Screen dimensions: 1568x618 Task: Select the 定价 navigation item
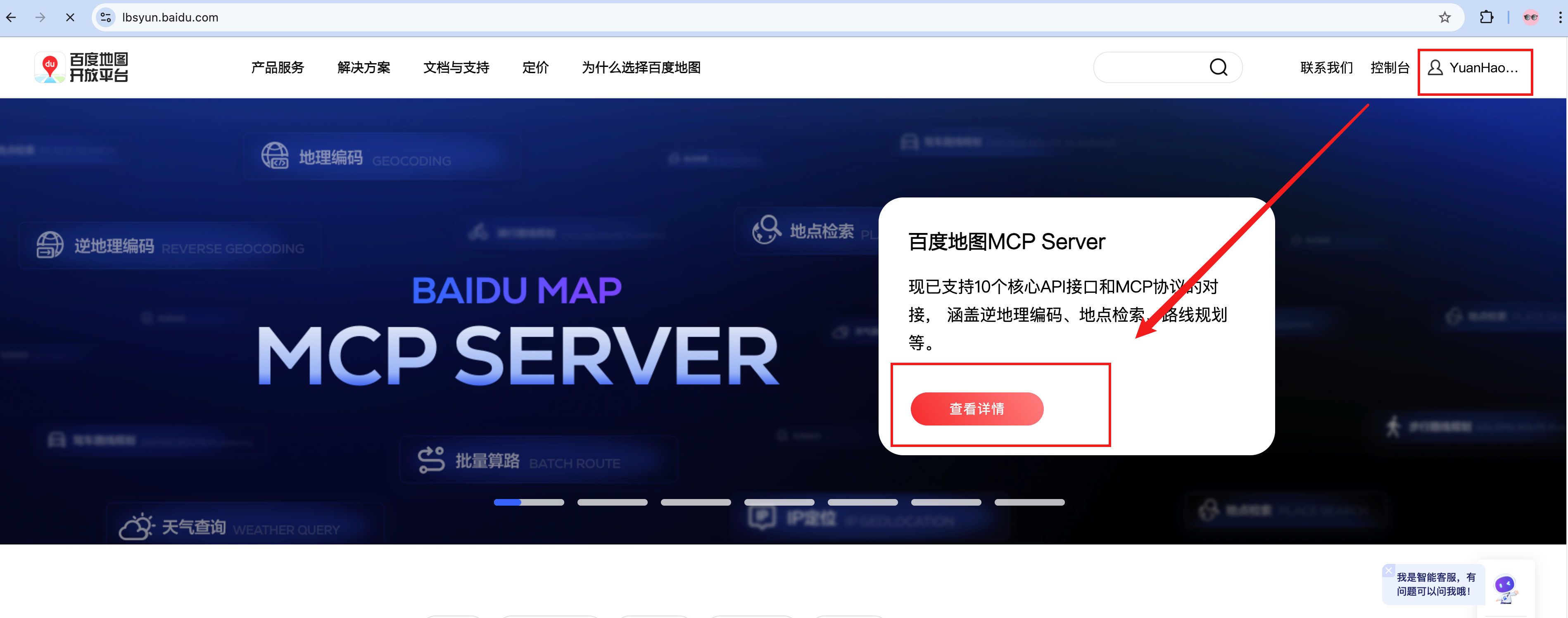coord(535,68)
